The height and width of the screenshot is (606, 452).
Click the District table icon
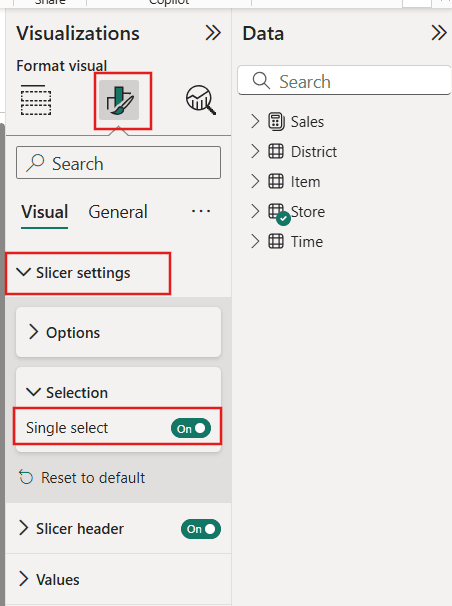click(276, 151)
